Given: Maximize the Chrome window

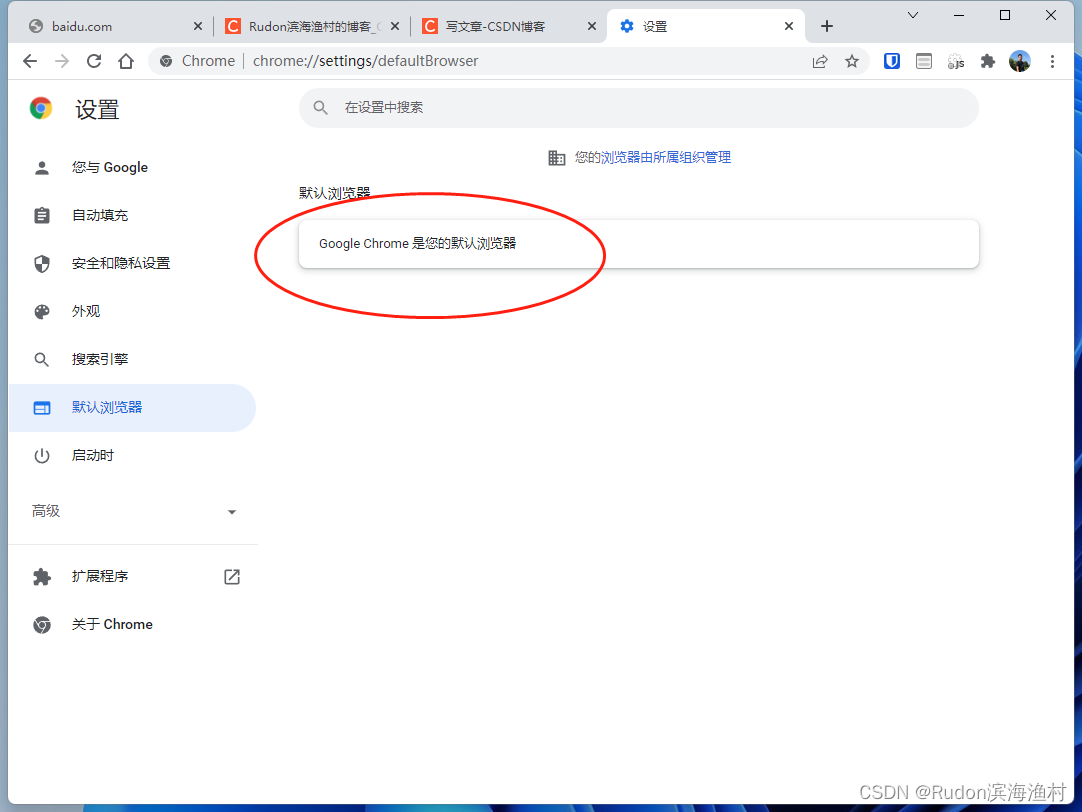Looking at the screenshot, I should pos(1005,15).
